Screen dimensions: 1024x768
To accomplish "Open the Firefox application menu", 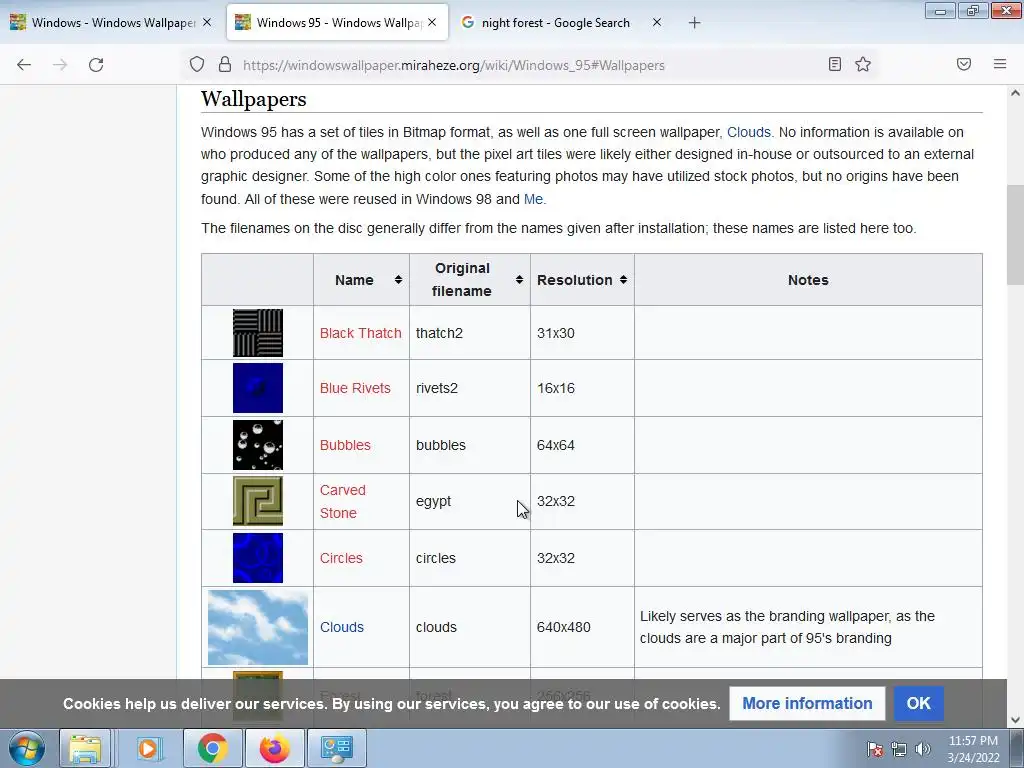I will [x=1000, y=64].
